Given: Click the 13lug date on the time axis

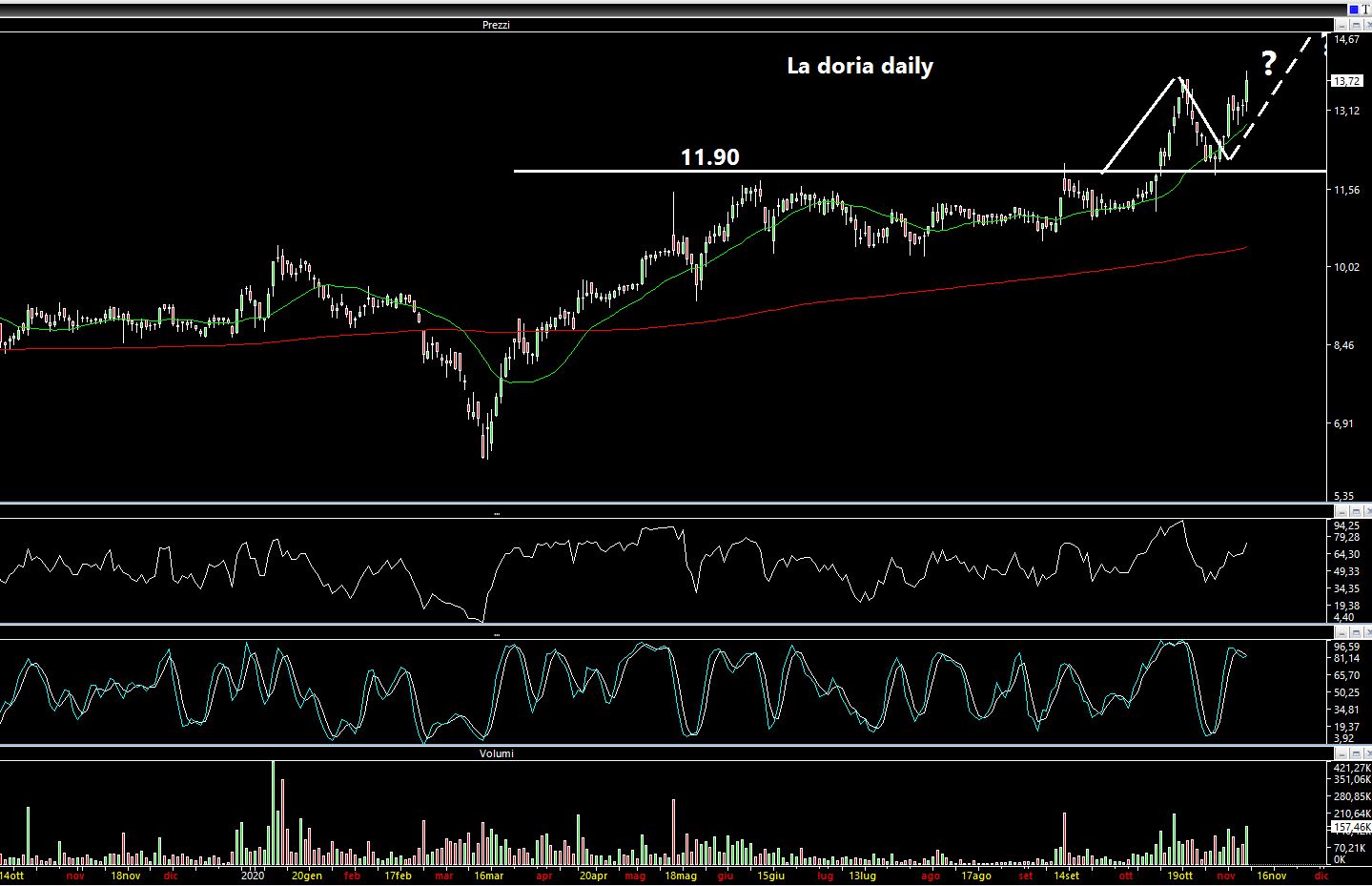Looking at the screenshot, I should click(x=861, y=875).
